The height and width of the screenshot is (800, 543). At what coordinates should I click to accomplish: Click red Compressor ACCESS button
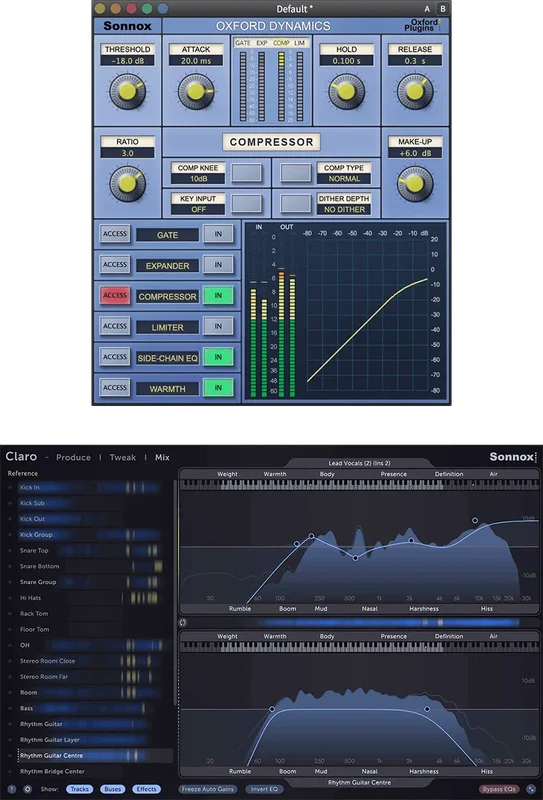(x=115, y=295)
